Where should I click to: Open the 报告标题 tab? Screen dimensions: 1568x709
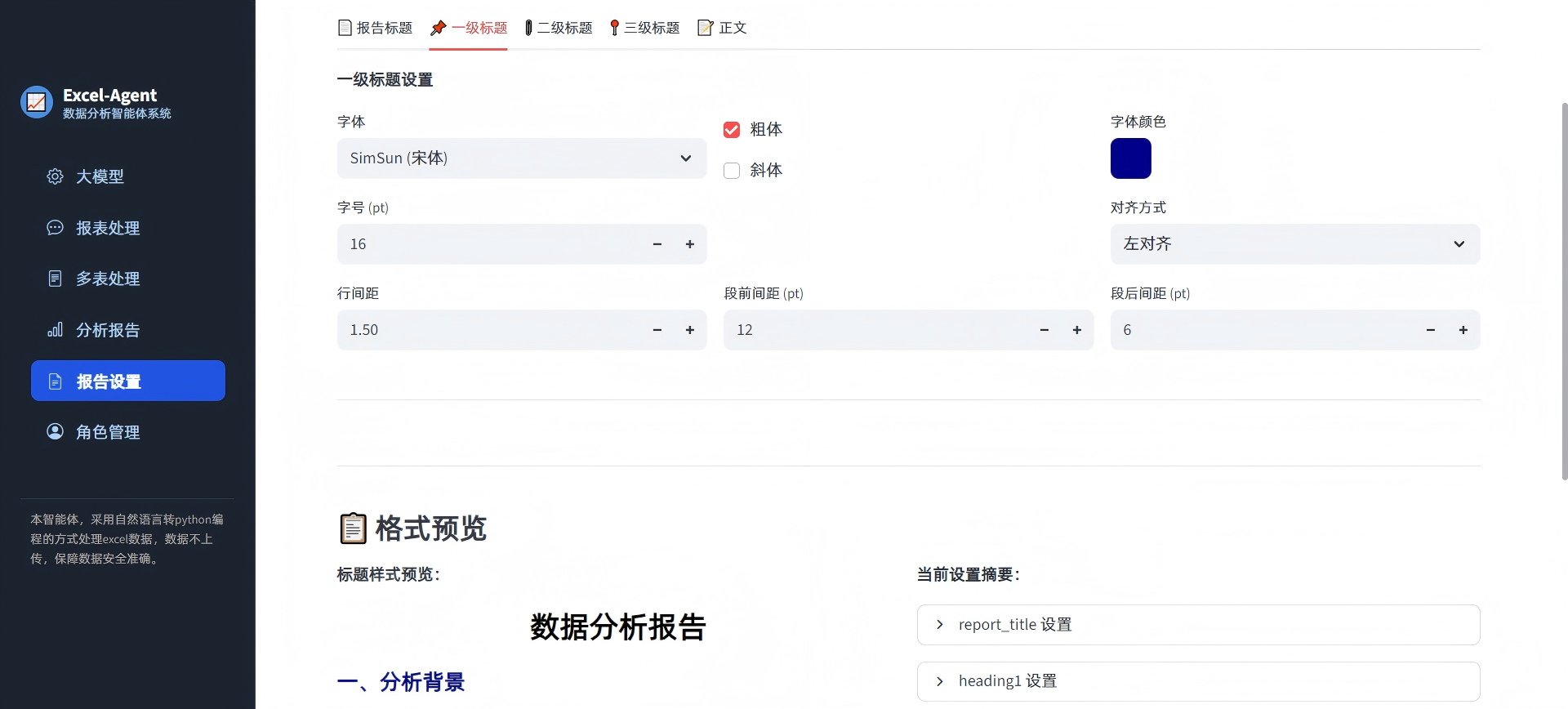coord(376,28)
